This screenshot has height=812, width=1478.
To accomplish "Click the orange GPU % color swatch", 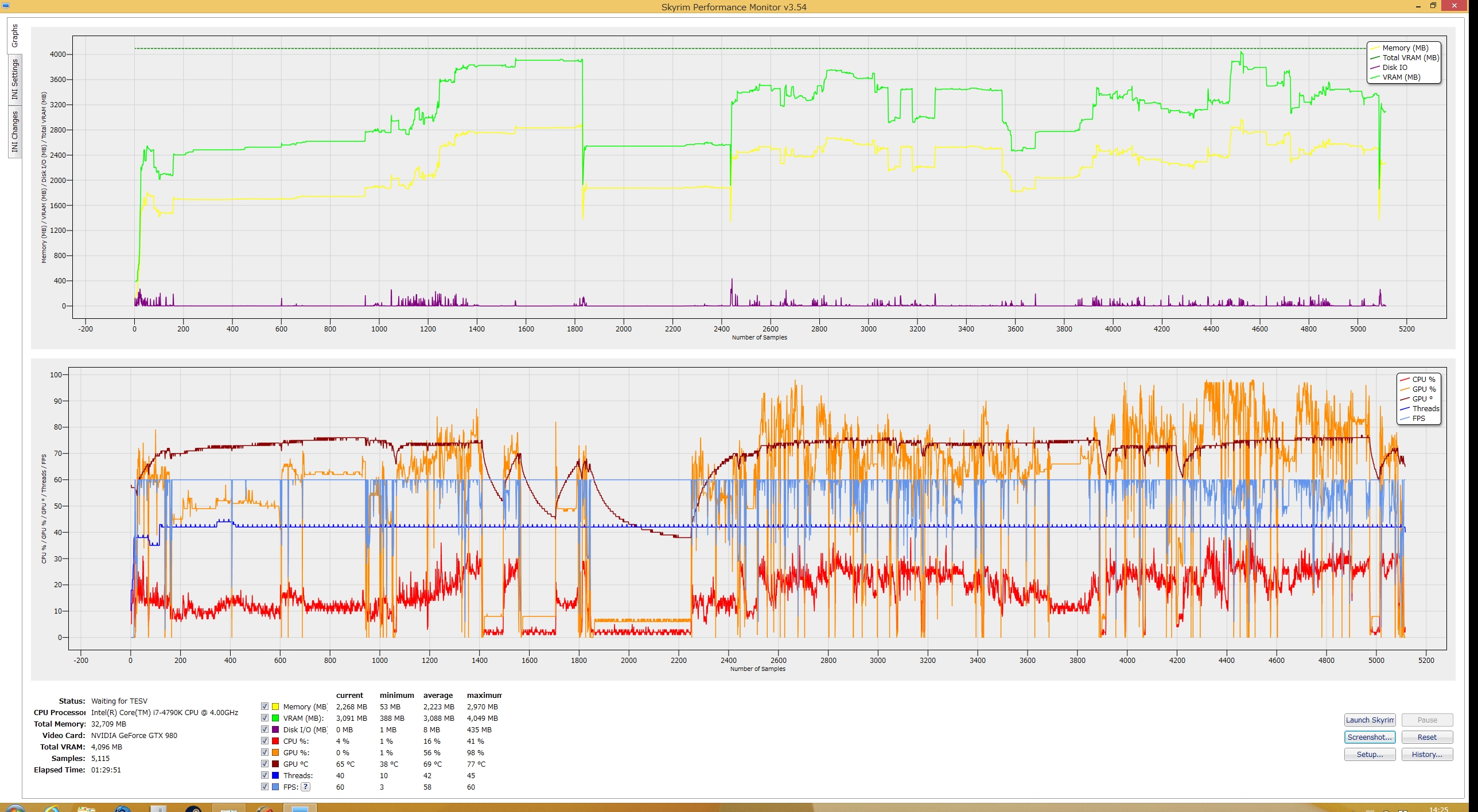I will click(275, 752).
